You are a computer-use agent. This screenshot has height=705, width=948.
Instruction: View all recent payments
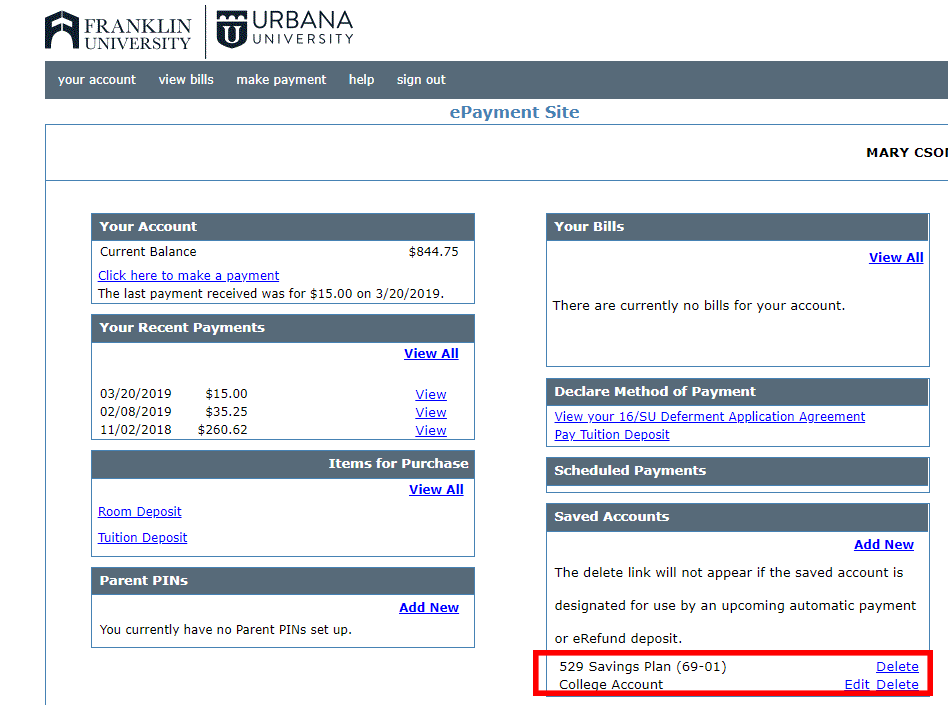(x=431, y=354)
